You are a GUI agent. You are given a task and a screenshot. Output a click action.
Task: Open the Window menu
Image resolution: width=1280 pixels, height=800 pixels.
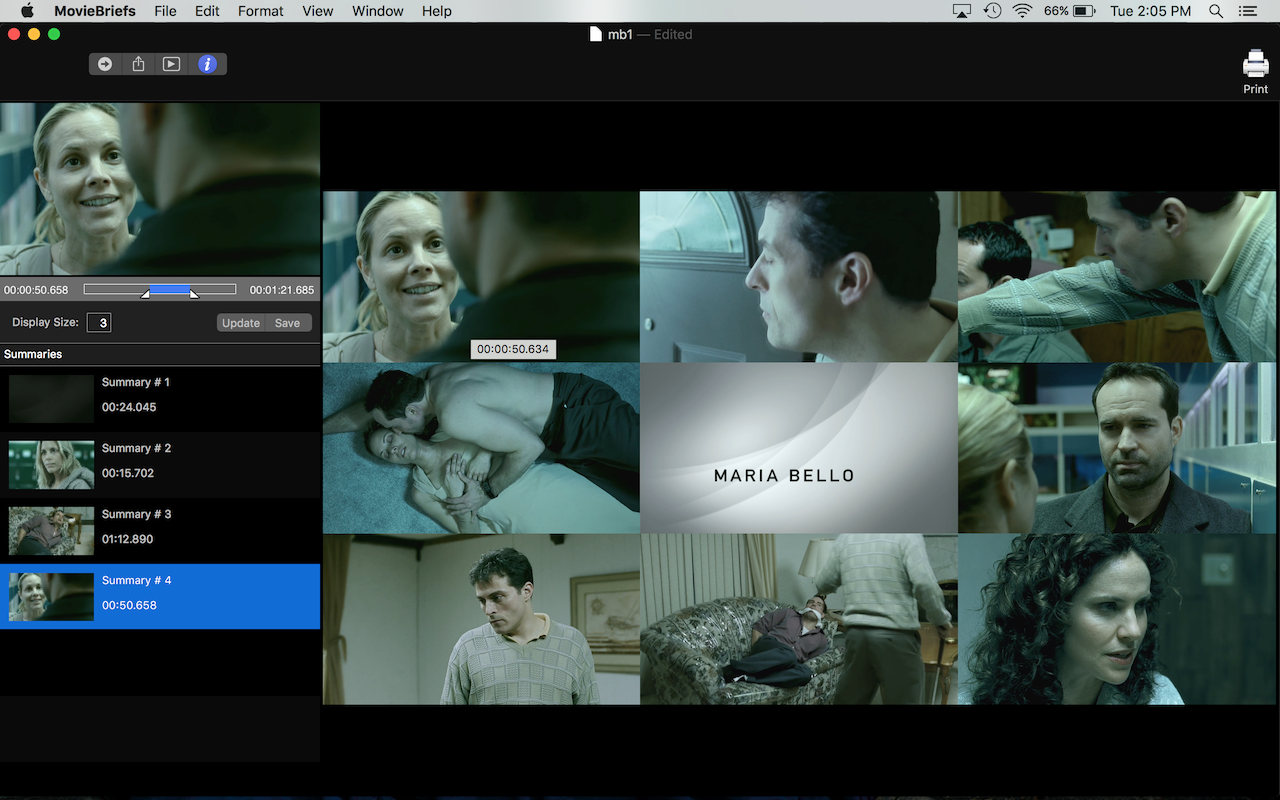pos(378,11)
